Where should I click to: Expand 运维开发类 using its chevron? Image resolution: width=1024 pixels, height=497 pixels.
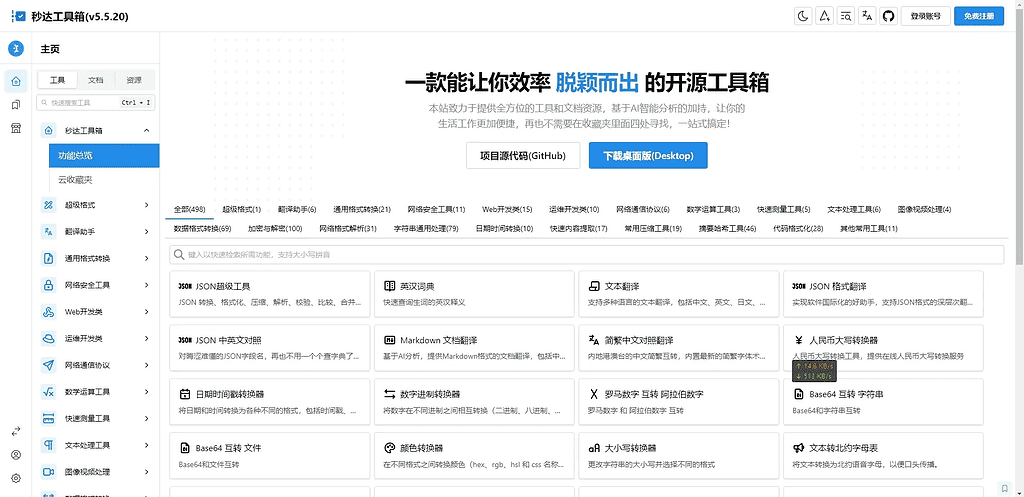coord(146,339)
